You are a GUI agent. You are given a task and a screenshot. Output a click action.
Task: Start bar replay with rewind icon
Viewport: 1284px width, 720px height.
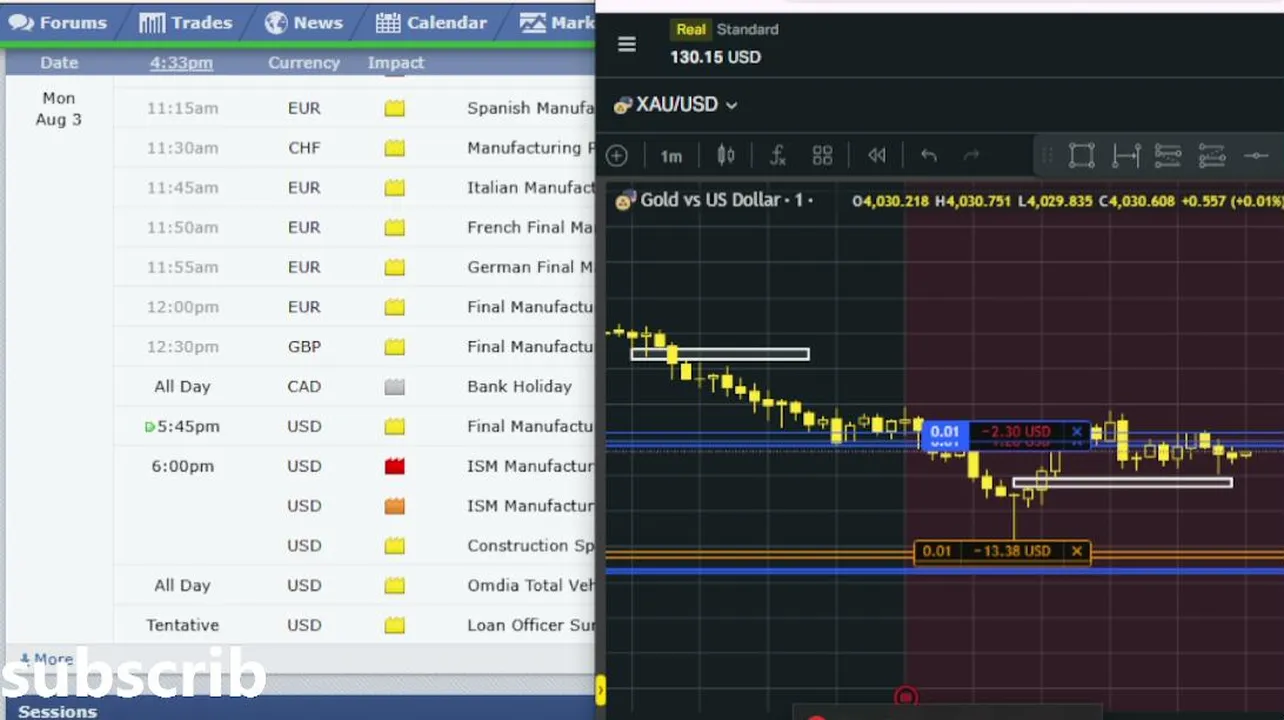[x=877, y=155]
